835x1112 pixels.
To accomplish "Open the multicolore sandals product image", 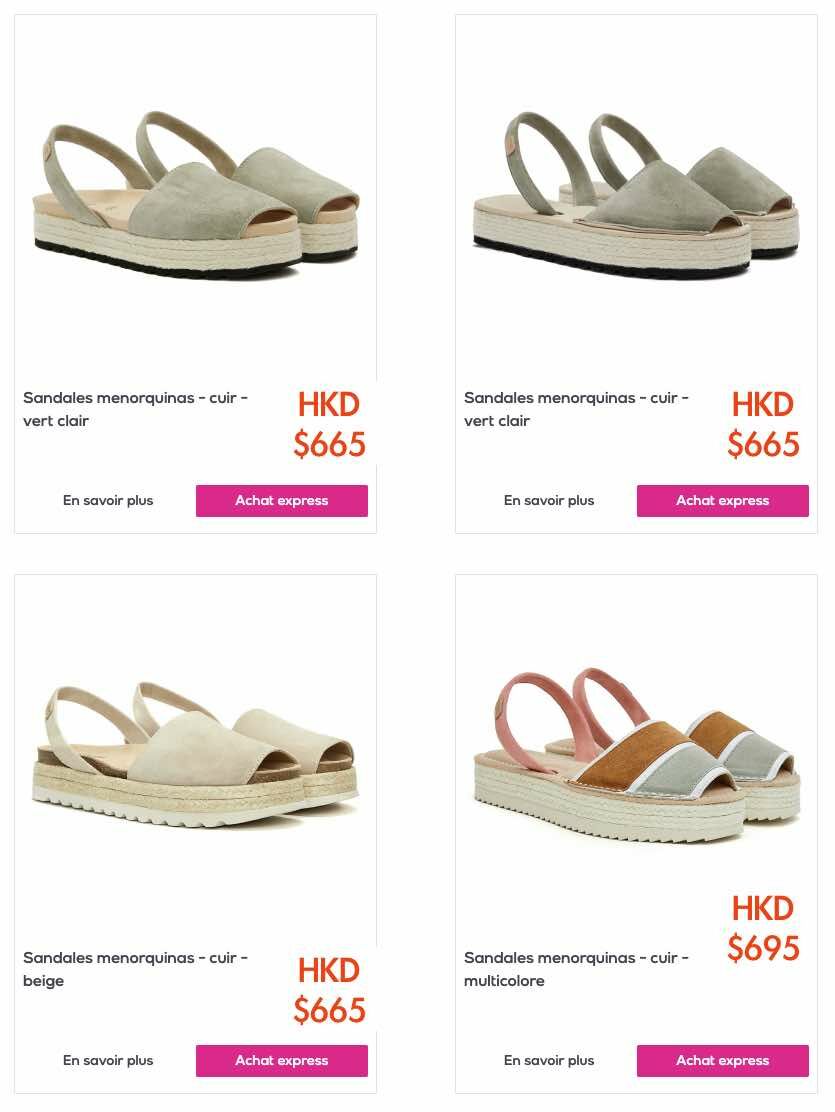I will (x=636, y=755).
